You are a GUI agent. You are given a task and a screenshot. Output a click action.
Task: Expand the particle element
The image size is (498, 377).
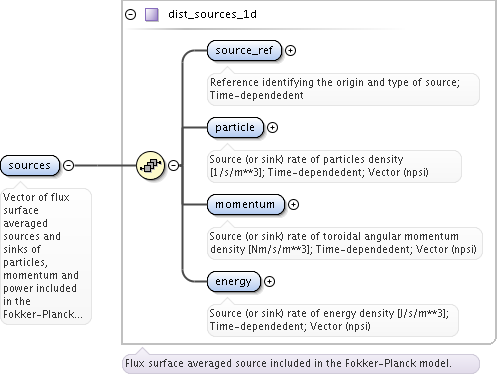(273, 127)
